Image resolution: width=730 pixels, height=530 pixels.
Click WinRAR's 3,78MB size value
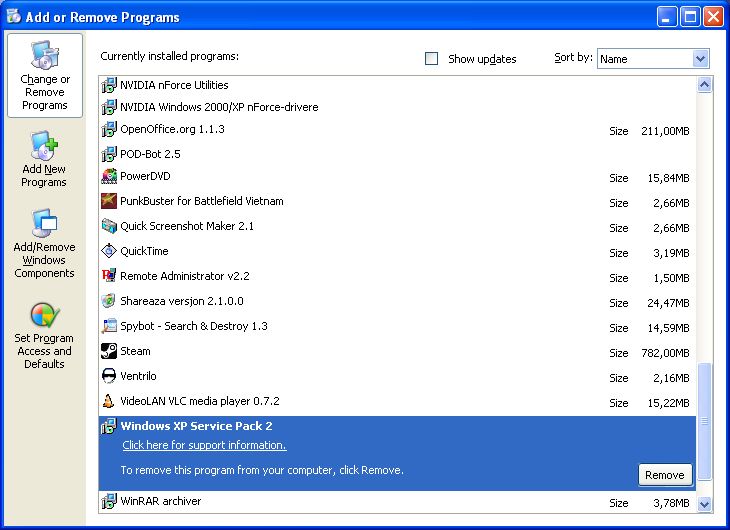coord(671,503)
